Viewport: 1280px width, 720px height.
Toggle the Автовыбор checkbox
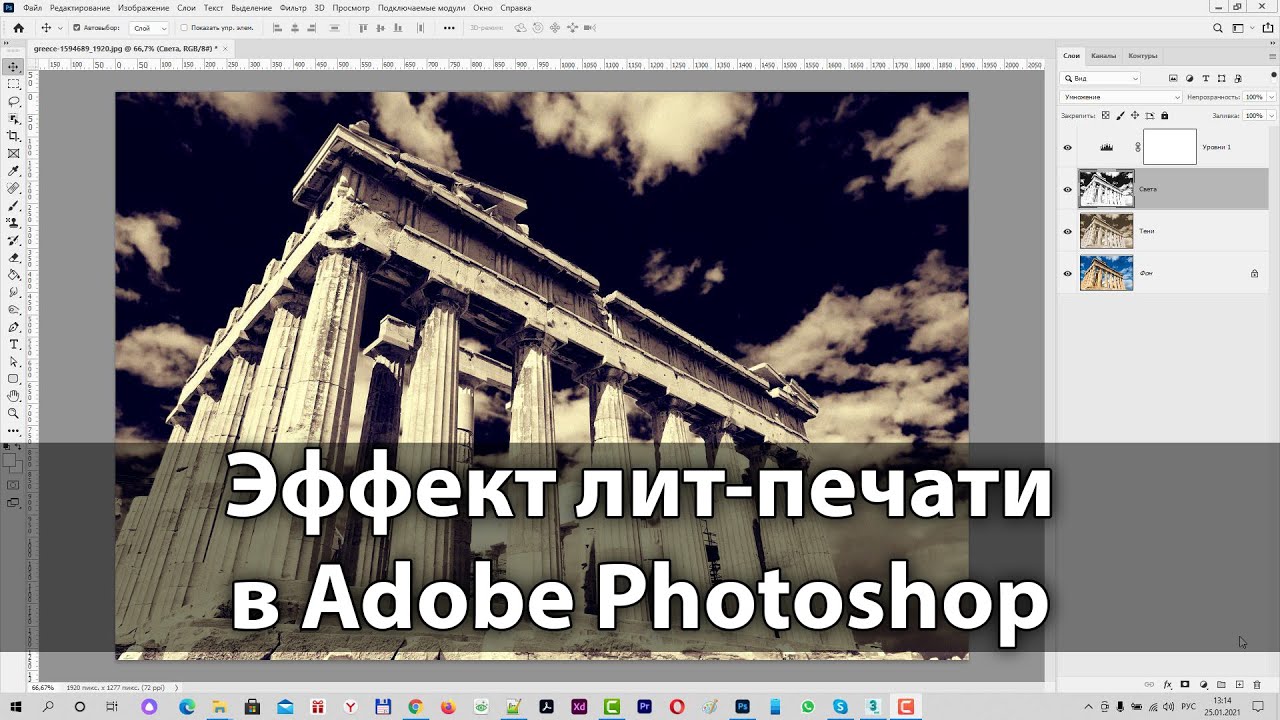point(77,28)
